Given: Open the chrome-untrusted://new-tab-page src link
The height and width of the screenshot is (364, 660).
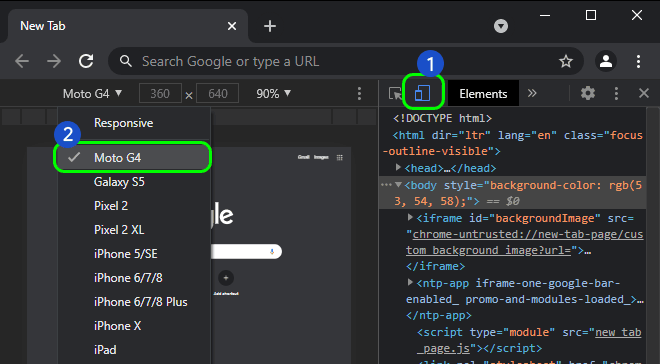Looking at the screenshot, I should (524, 242).
